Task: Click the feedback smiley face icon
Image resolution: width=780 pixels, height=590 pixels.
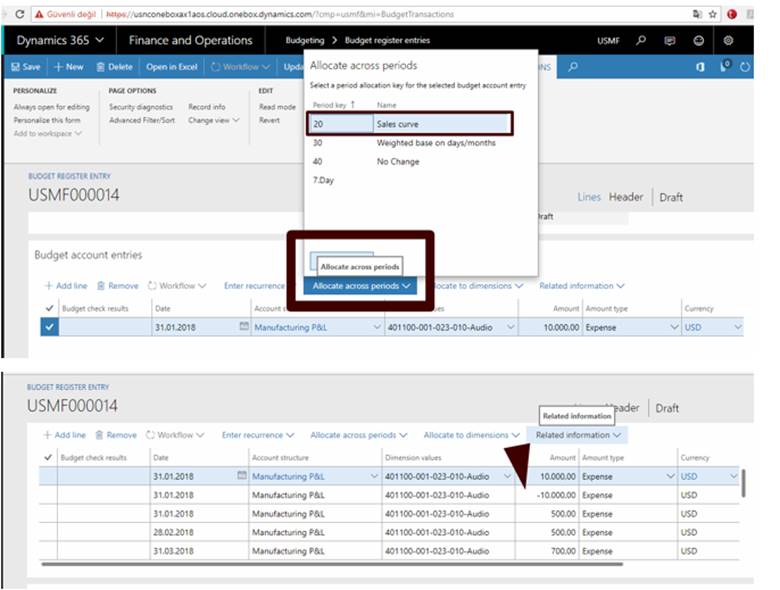Action: pos(699,40)
